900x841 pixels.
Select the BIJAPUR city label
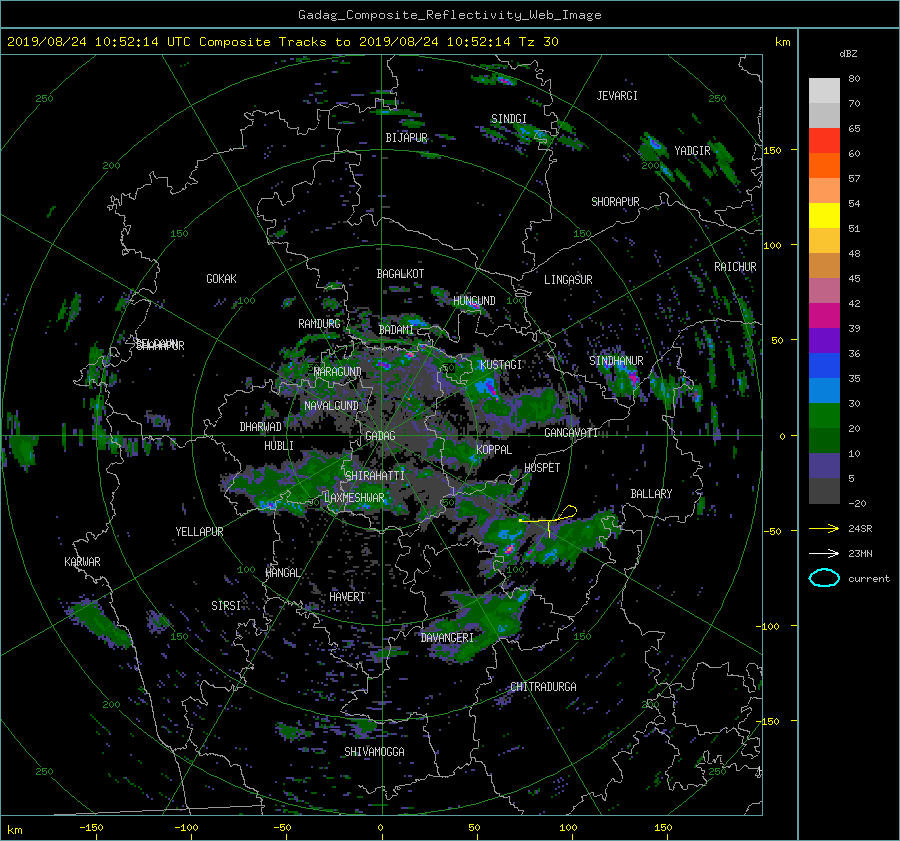(x=406, y=138)
